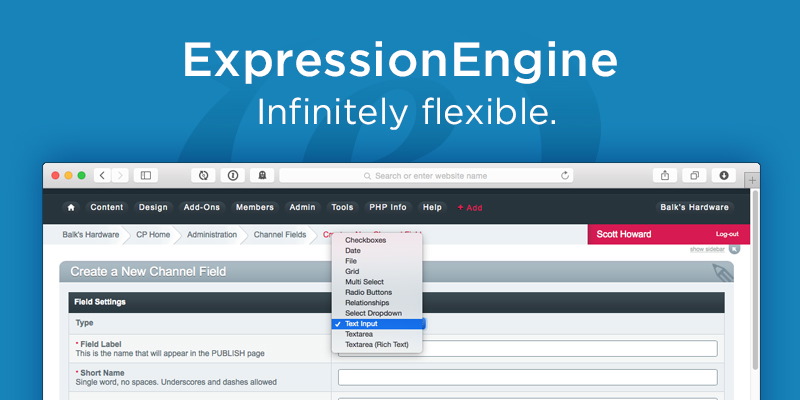
Task: Select Radio Buttons in the type list
Action: tap(368, 292)
